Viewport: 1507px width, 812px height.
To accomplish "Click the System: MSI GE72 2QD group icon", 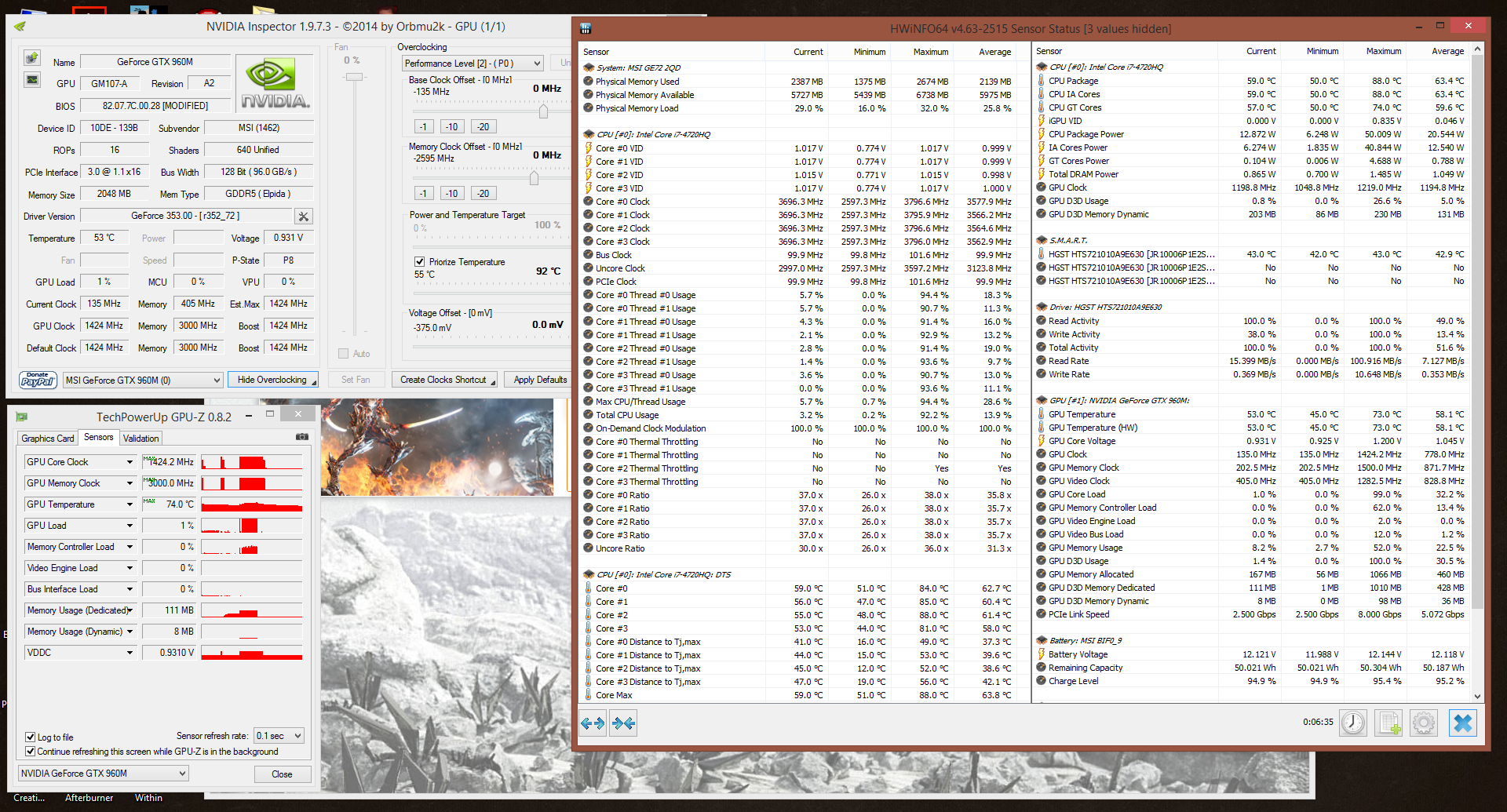I will coord(588,67).
